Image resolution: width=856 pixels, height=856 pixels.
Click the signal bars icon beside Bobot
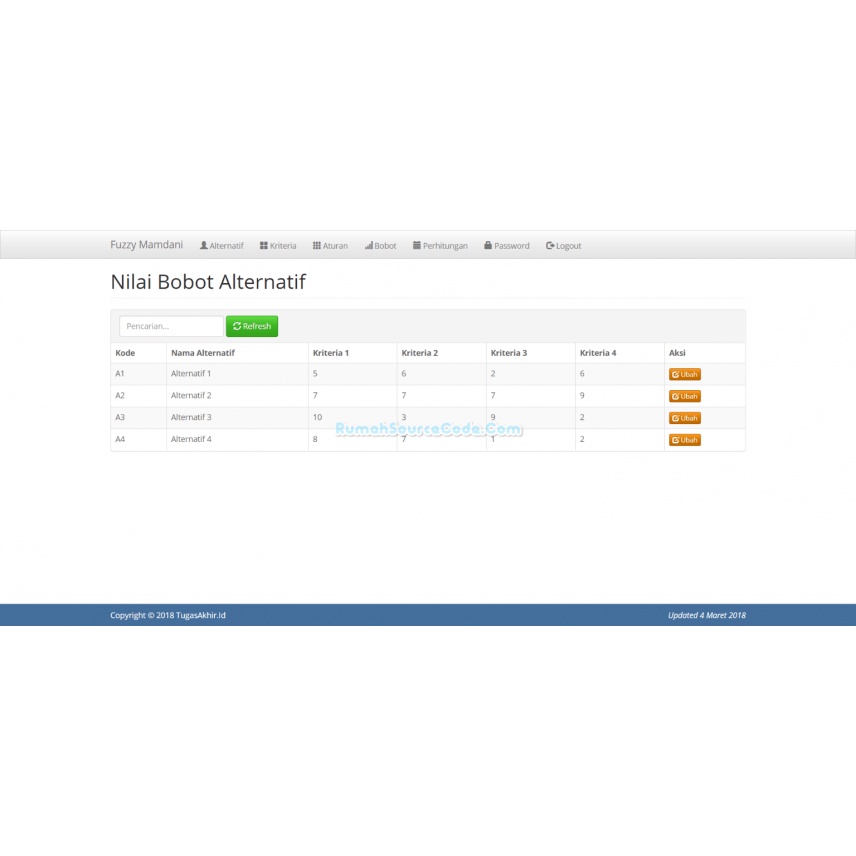pyautogui.click(x=369, y=245)
